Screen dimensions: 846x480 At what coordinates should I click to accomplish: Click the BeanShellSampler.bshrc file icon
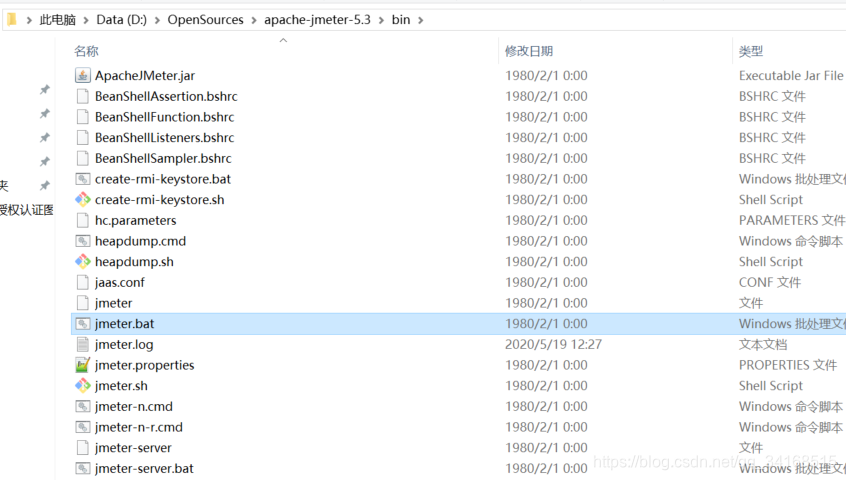coord(83,158)
